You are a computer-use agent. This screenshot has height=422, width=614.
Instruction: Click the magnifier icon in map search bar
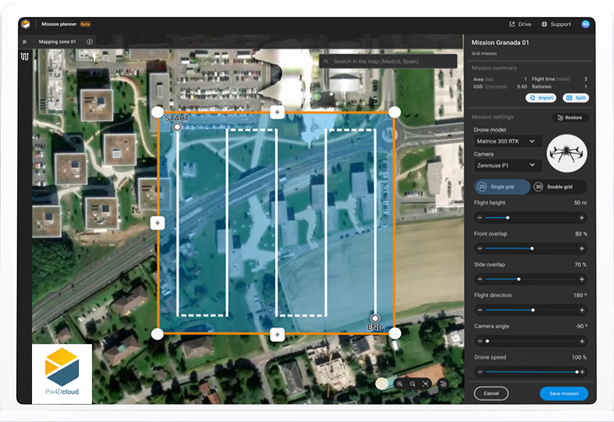(326, 61)
